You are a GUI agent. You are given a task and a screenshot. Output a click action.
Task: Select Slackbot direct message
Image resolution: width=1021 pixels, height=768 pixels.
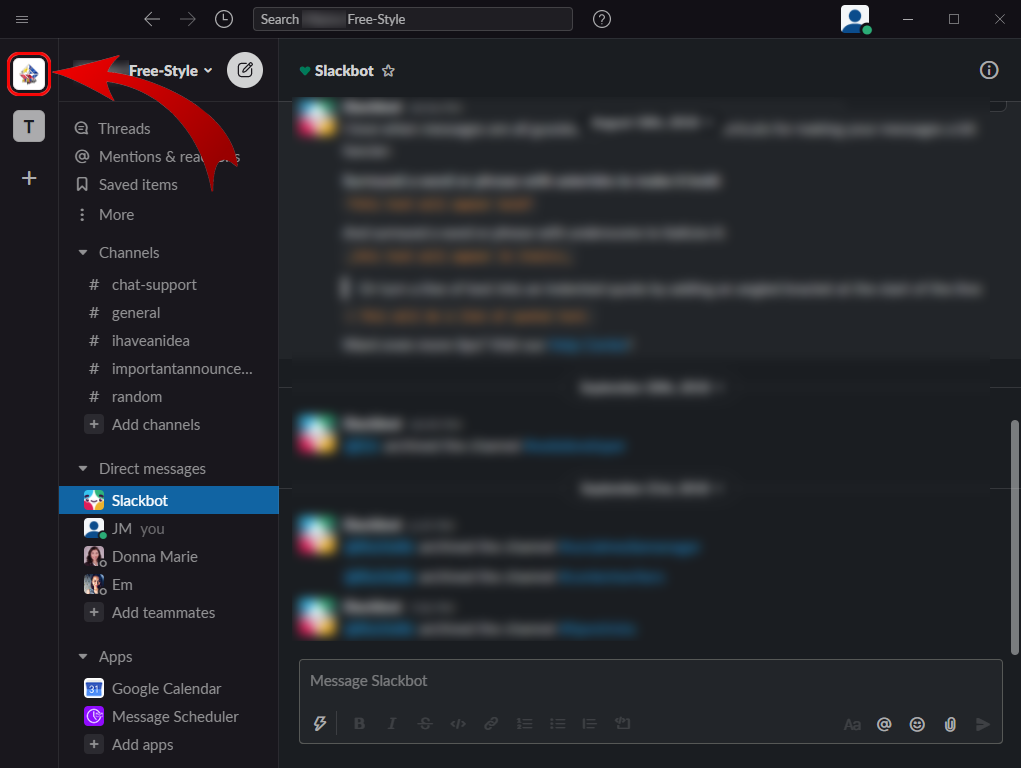[169, 500]
